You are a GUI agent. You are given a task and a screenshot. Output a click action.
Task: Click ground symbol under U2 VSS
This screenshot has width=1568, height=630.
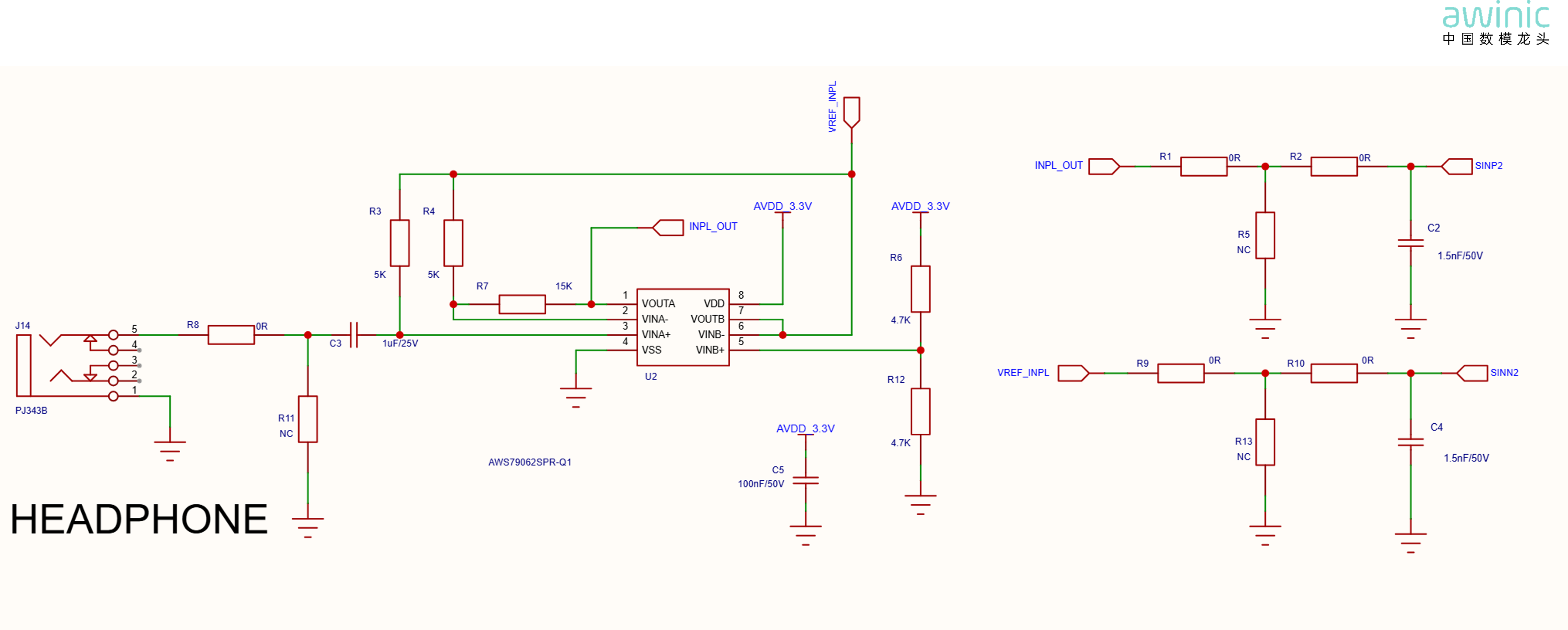point(576,397)
